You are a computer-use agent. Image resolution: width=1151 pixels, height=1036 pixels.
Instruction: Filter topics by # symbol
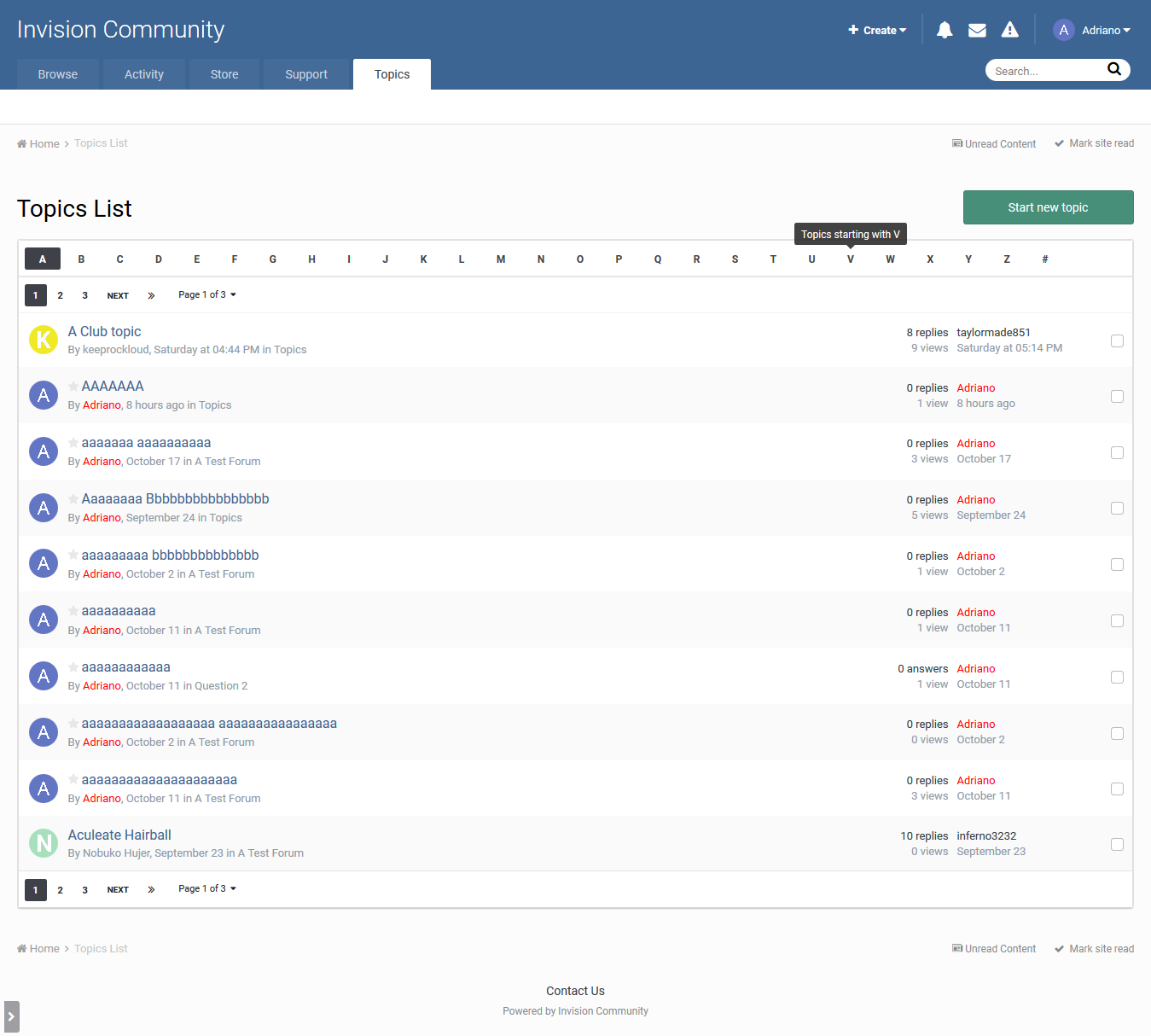1045,259
